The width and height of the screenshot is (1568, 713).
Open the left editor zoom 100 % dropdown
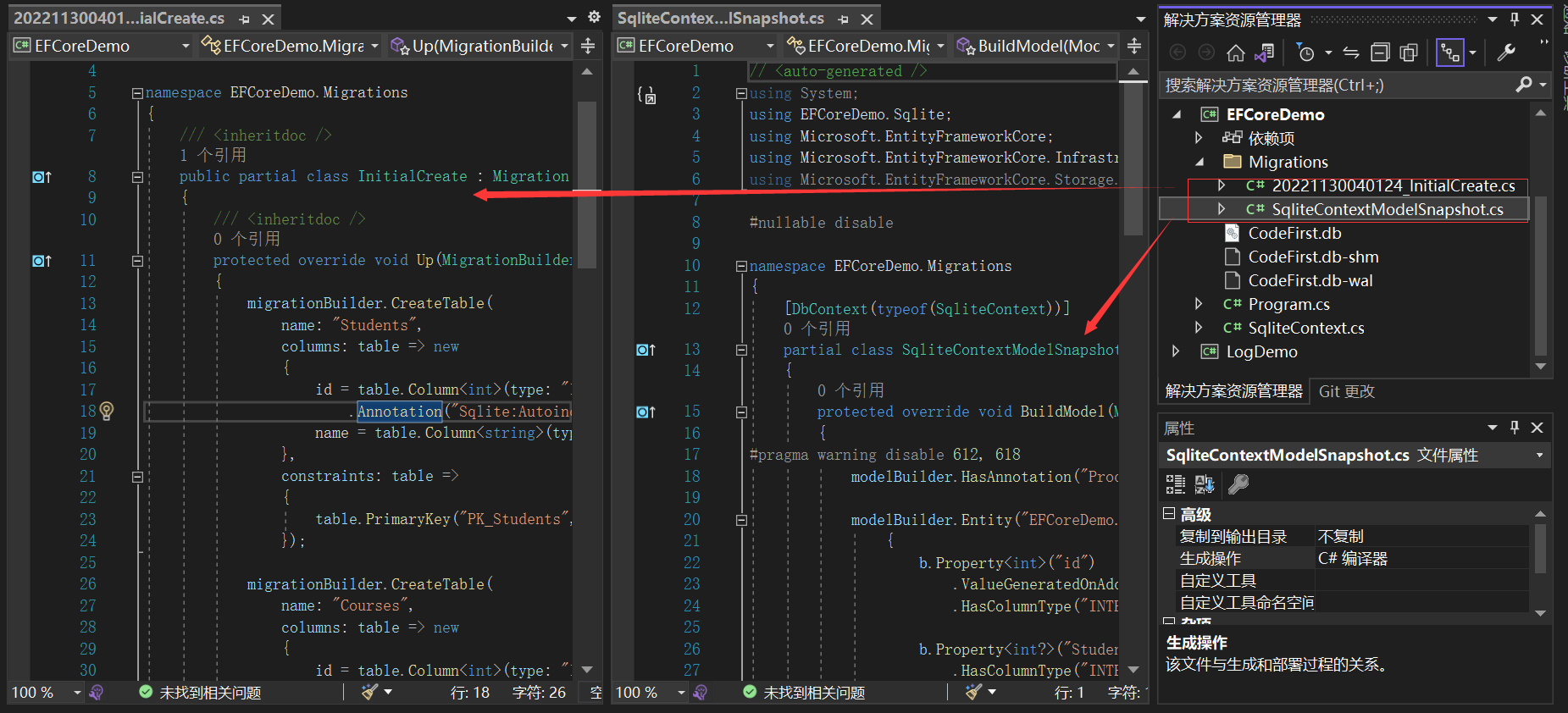tap(77, 693)
